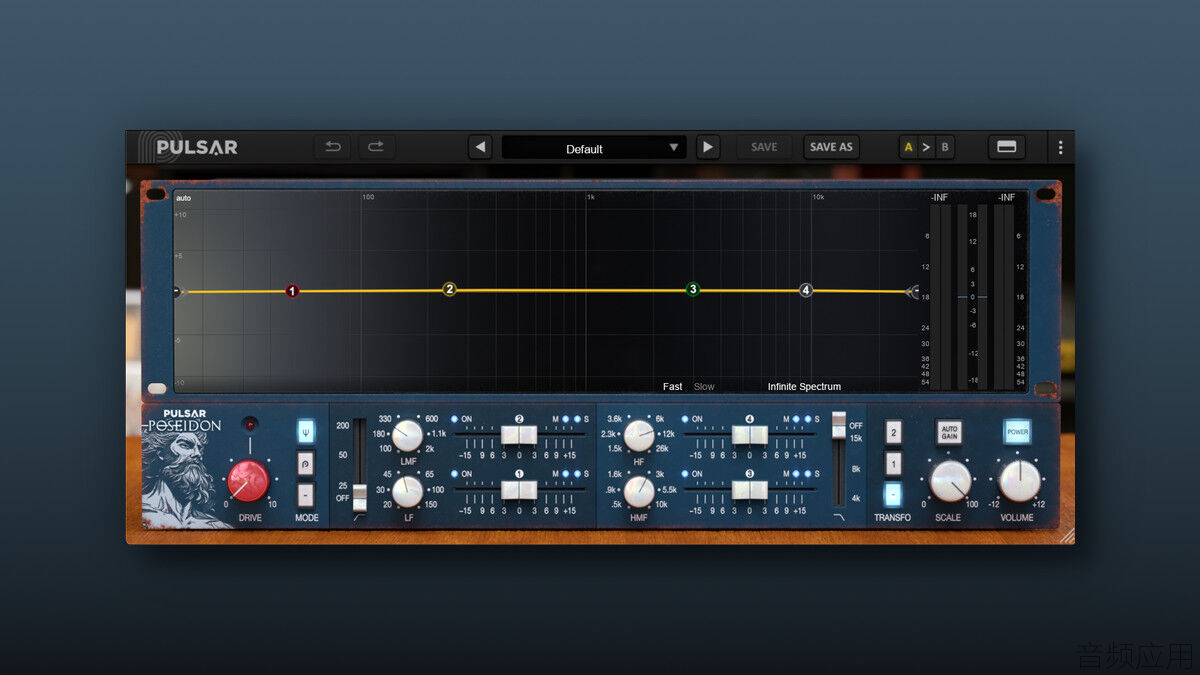Select band 1 node on the EQ curve
The height and width of the screenshot is (675, 1200).
(x=292, y=291)
